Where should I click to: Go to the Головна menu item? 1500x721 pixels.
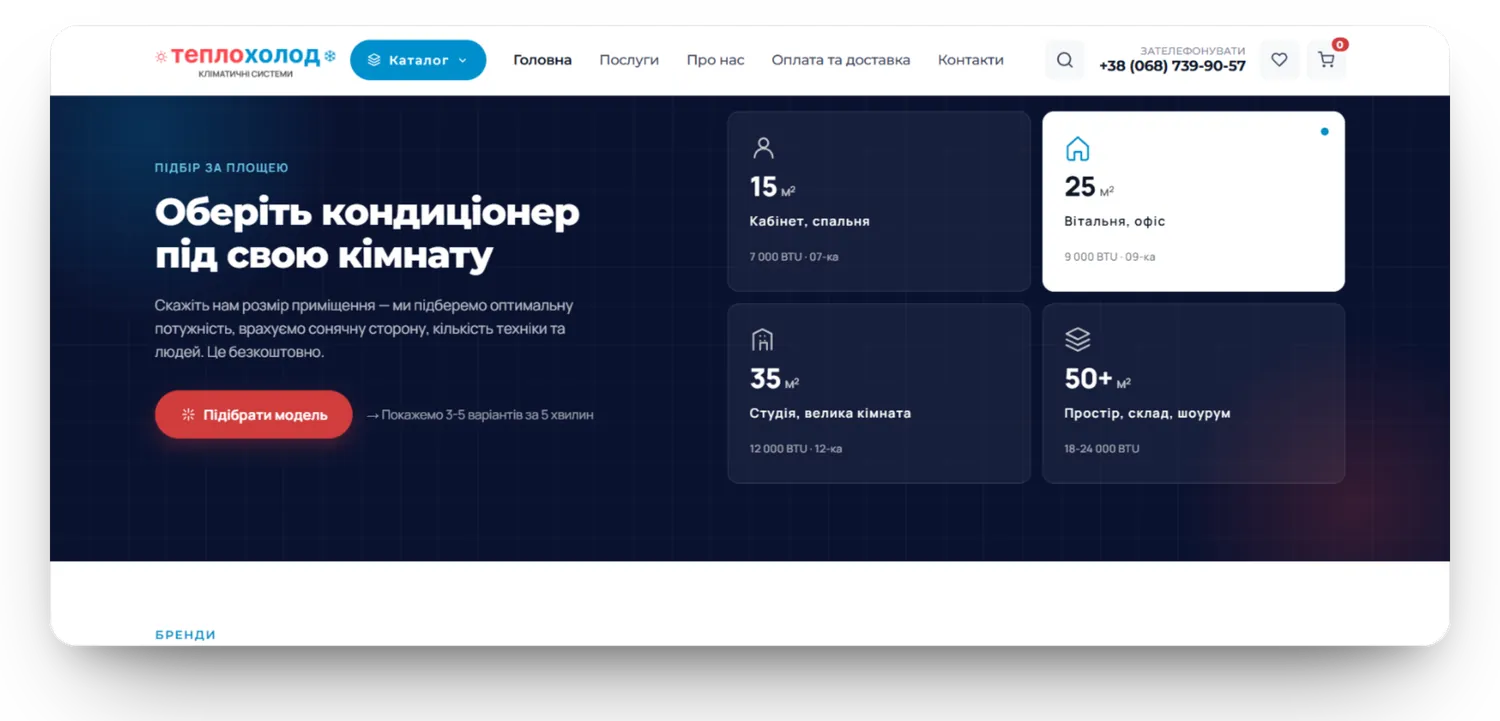(542, 60)
